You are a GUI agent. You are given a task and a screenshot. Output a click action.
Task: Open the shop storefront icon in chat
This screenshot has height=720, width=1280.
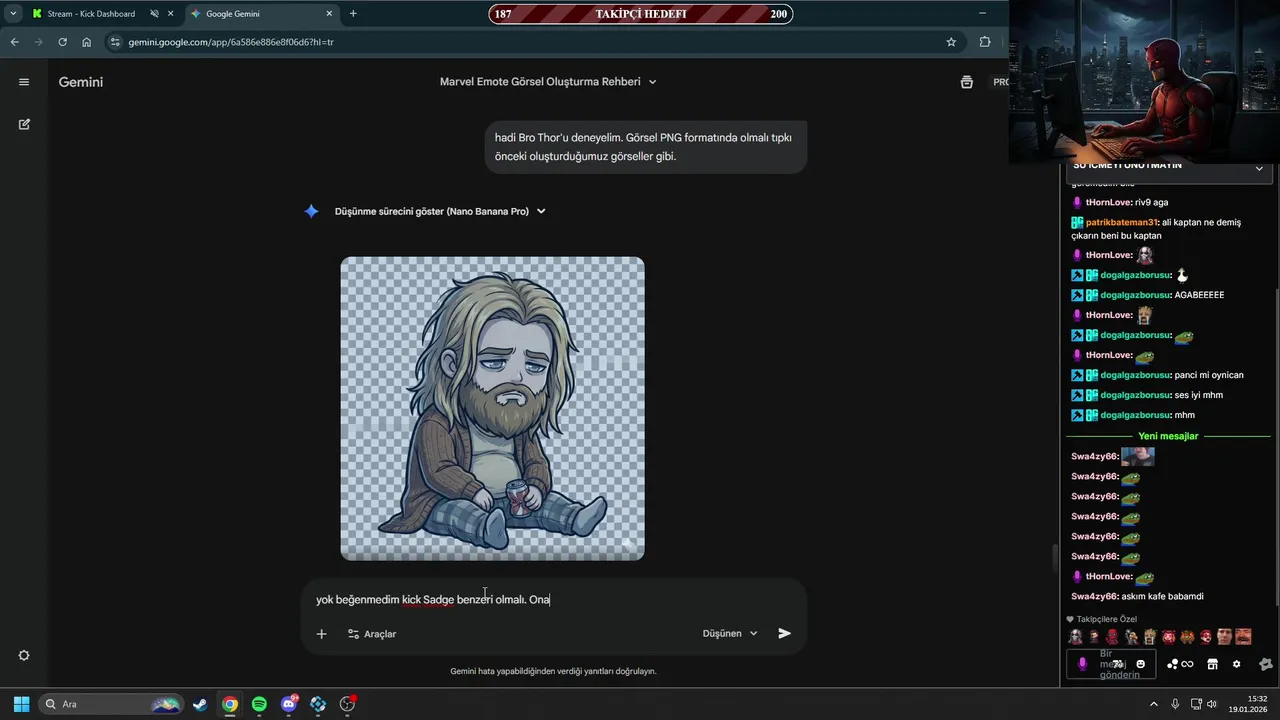pos(1212,664)
